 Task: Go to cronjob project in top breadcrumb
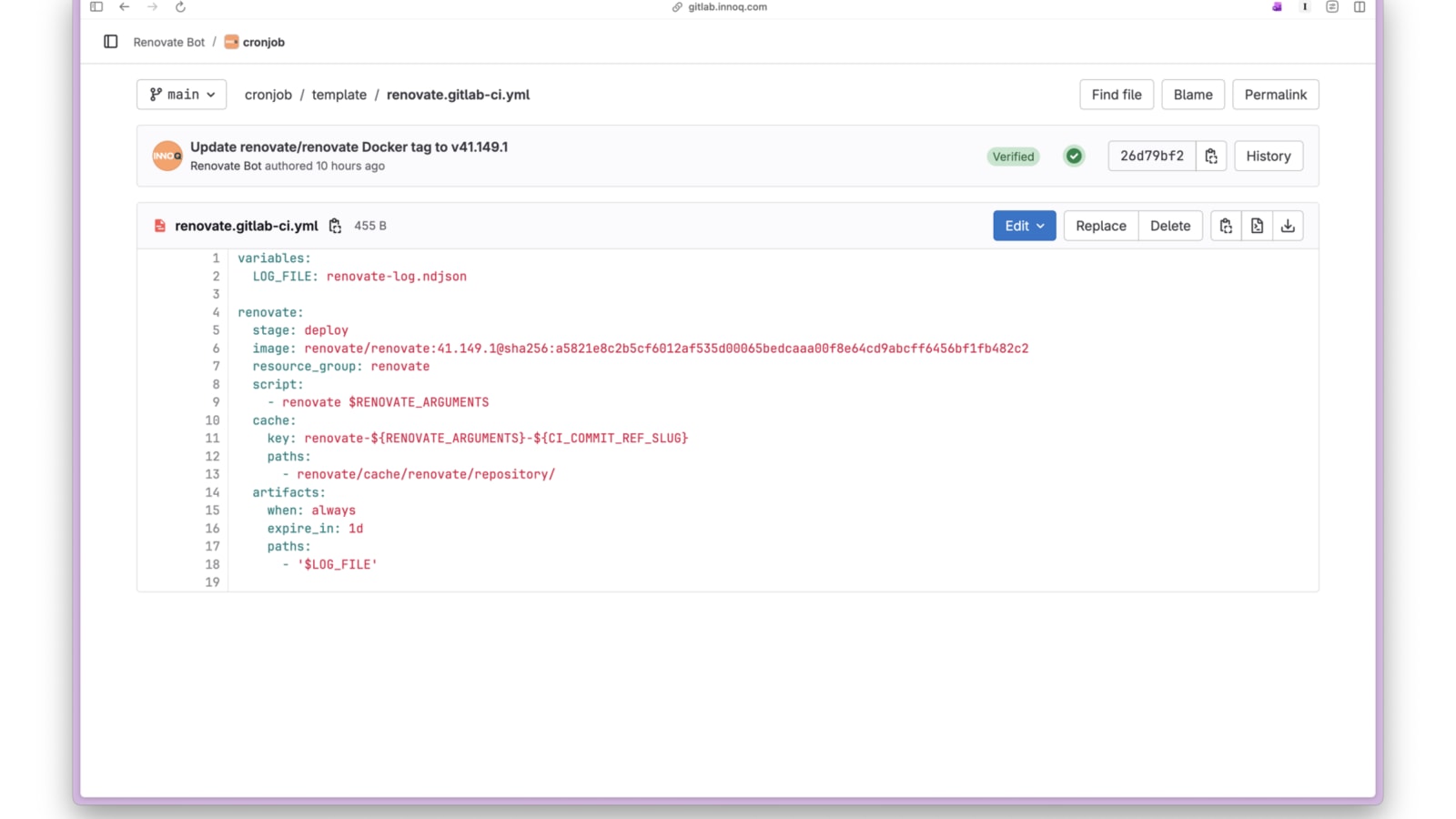pyautogui.click(x=264, y=42)
